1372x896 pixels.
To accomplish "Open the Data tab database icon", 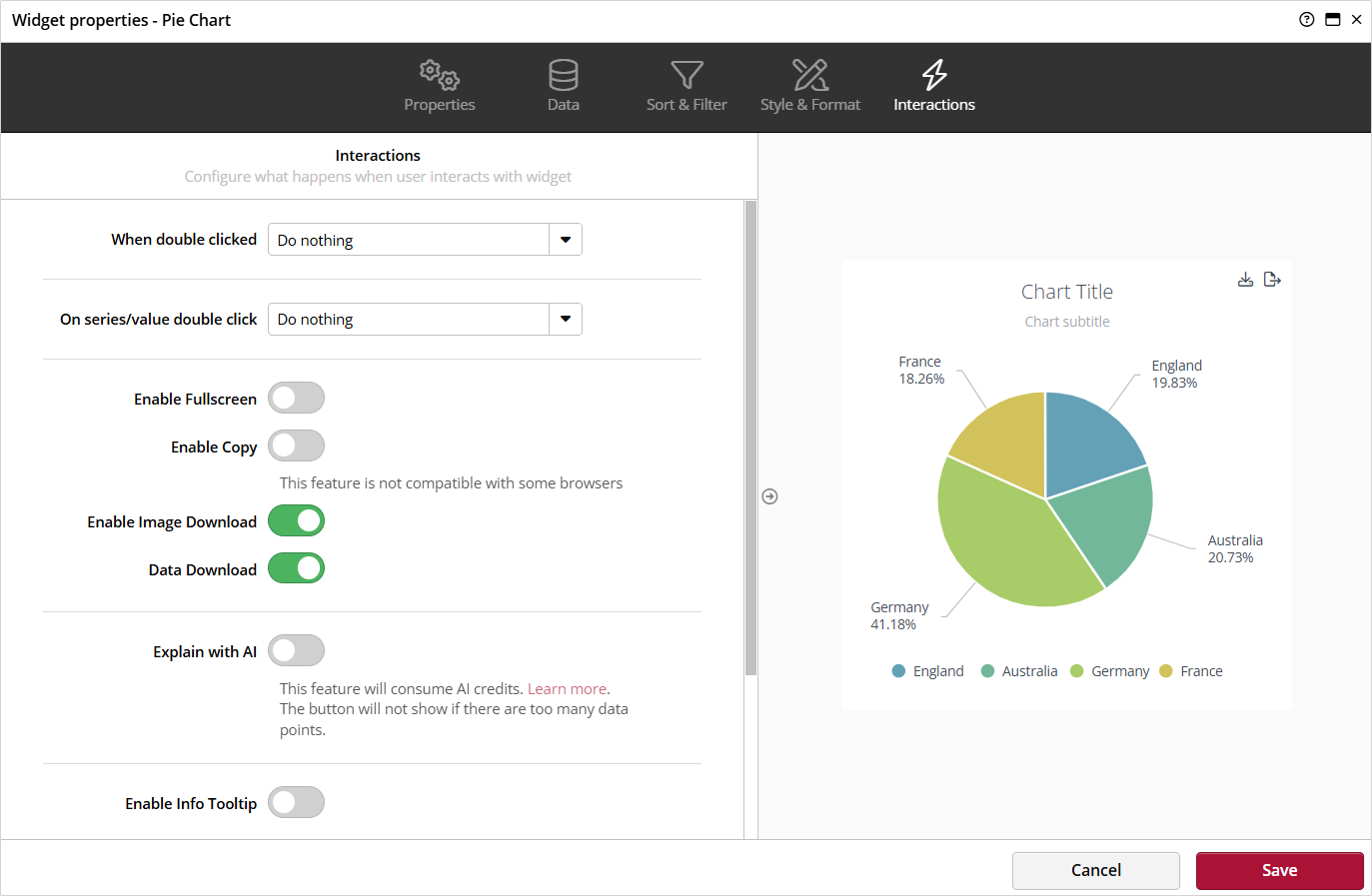I will pyautogui.click(x=564, y=75).
